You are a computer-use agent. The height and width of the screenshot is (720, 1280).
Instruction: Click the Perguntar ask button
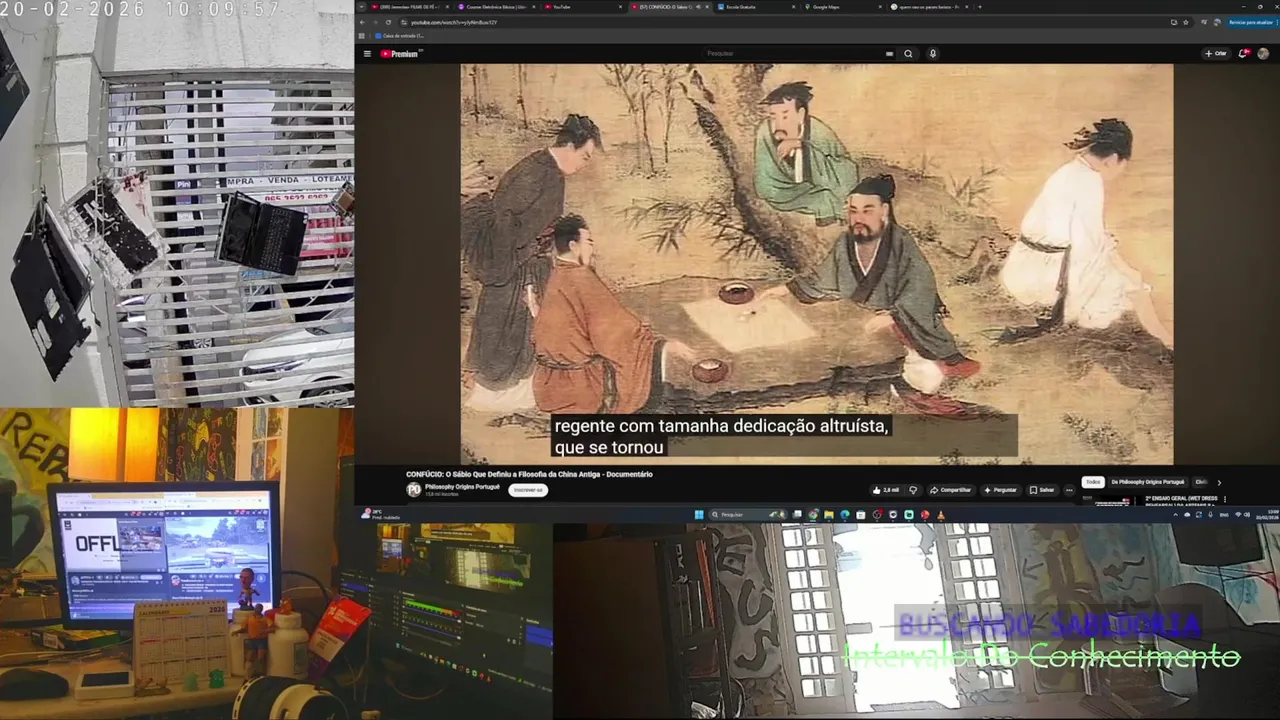1000,490
